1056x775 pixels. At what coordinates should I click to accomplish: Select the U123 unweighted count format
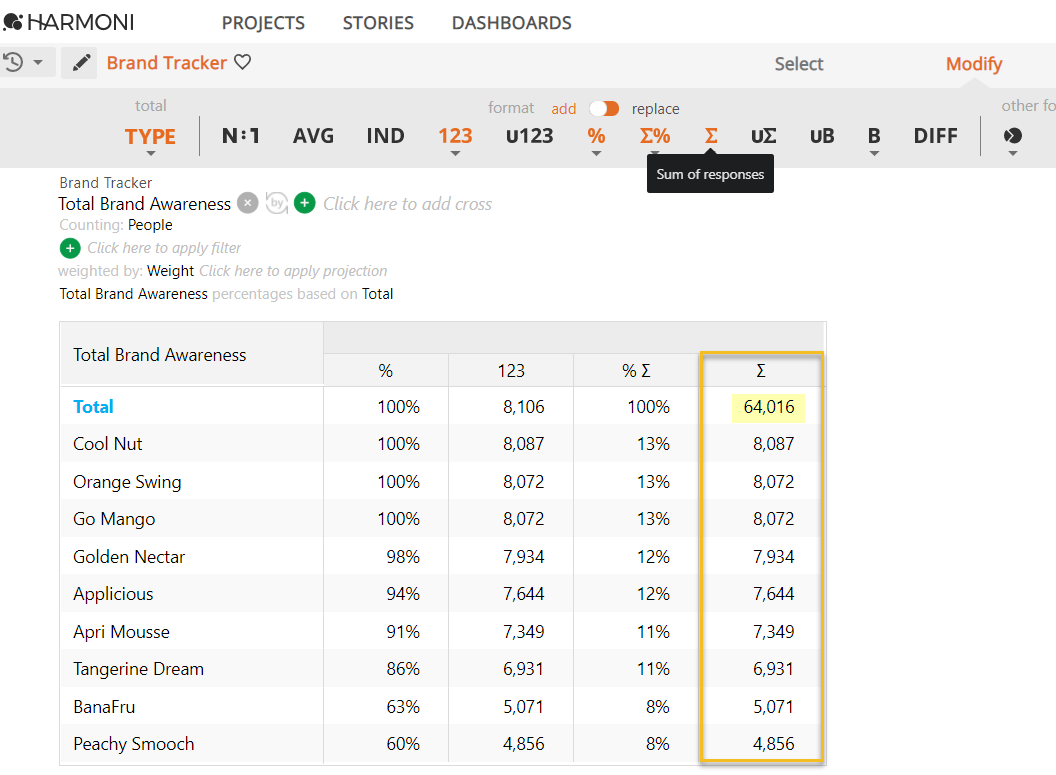pos(529,136)
